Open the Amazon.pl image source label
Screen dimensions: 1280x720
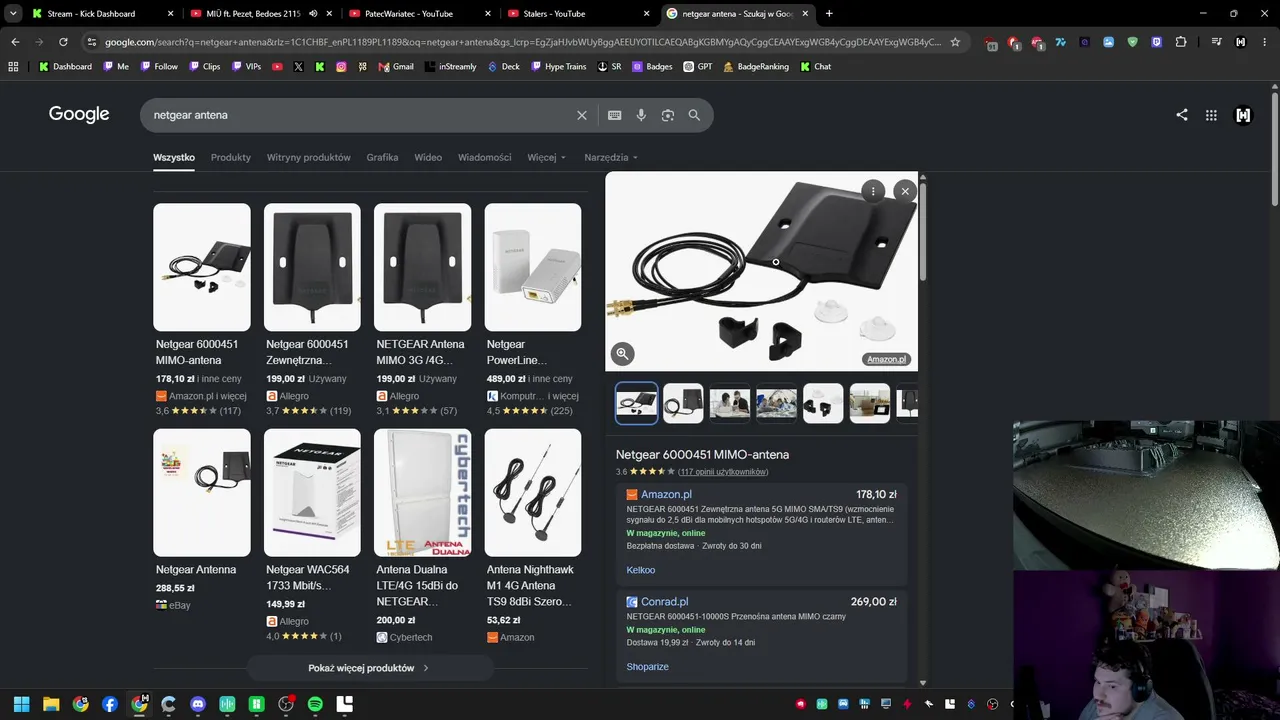pos(886,360)
